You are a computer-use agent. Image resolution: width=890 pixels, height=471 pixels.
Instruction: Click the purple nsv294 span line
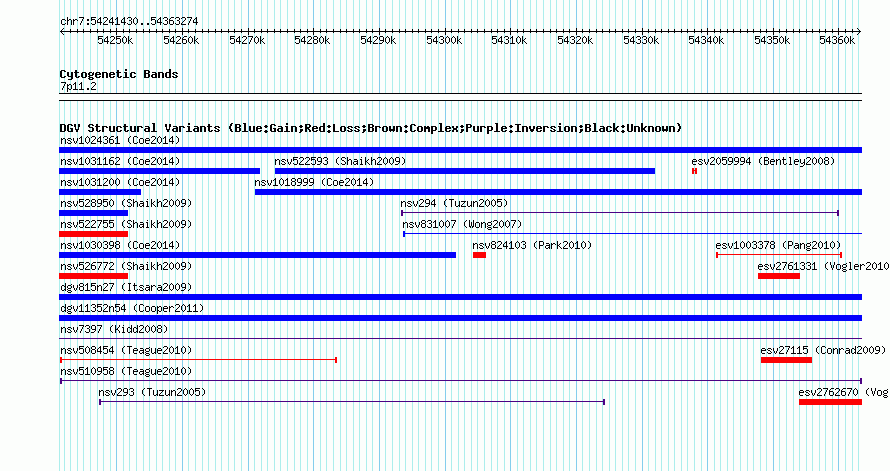(x=620, y=213)
